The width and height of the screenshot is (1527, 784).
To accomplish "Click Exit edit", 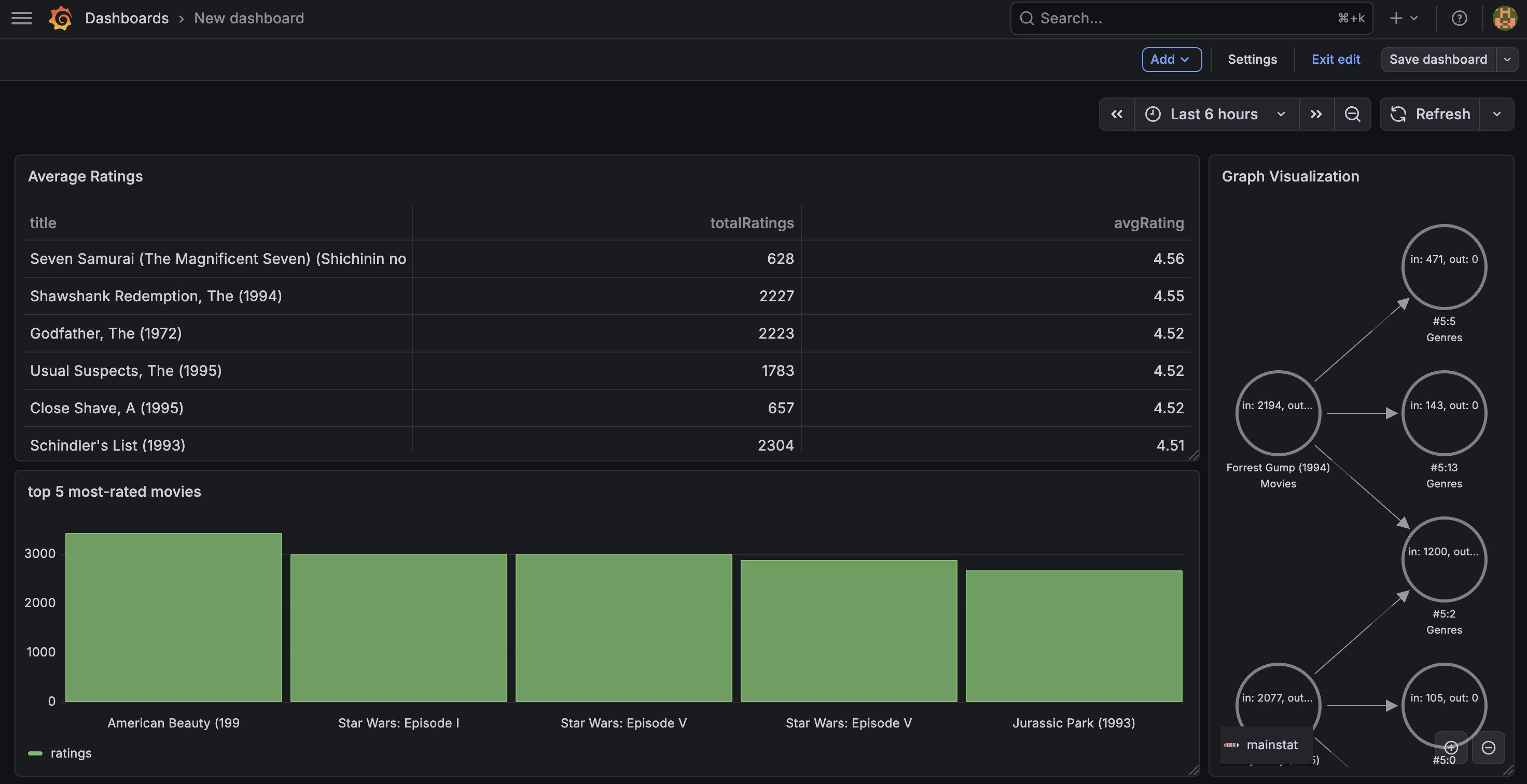I will [x=1336, y=59].
